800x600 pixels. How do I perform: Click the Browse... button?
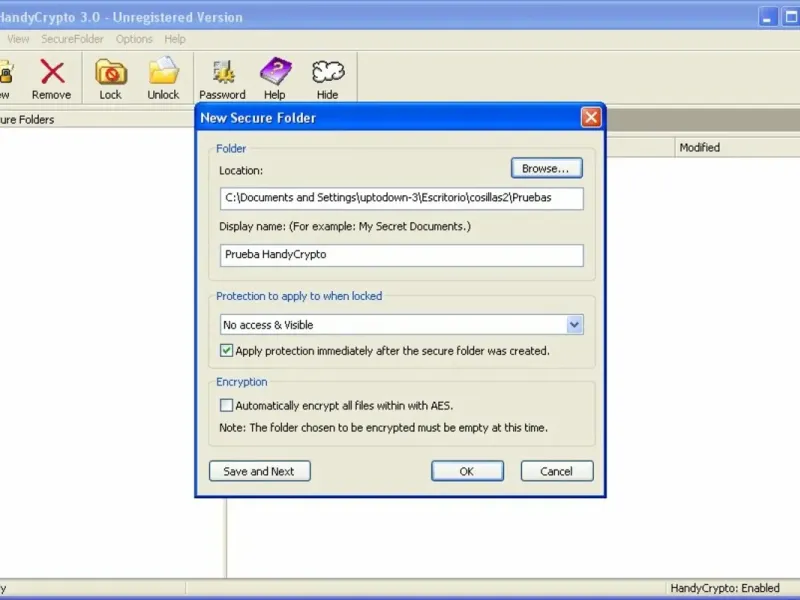tap(546, 168)
